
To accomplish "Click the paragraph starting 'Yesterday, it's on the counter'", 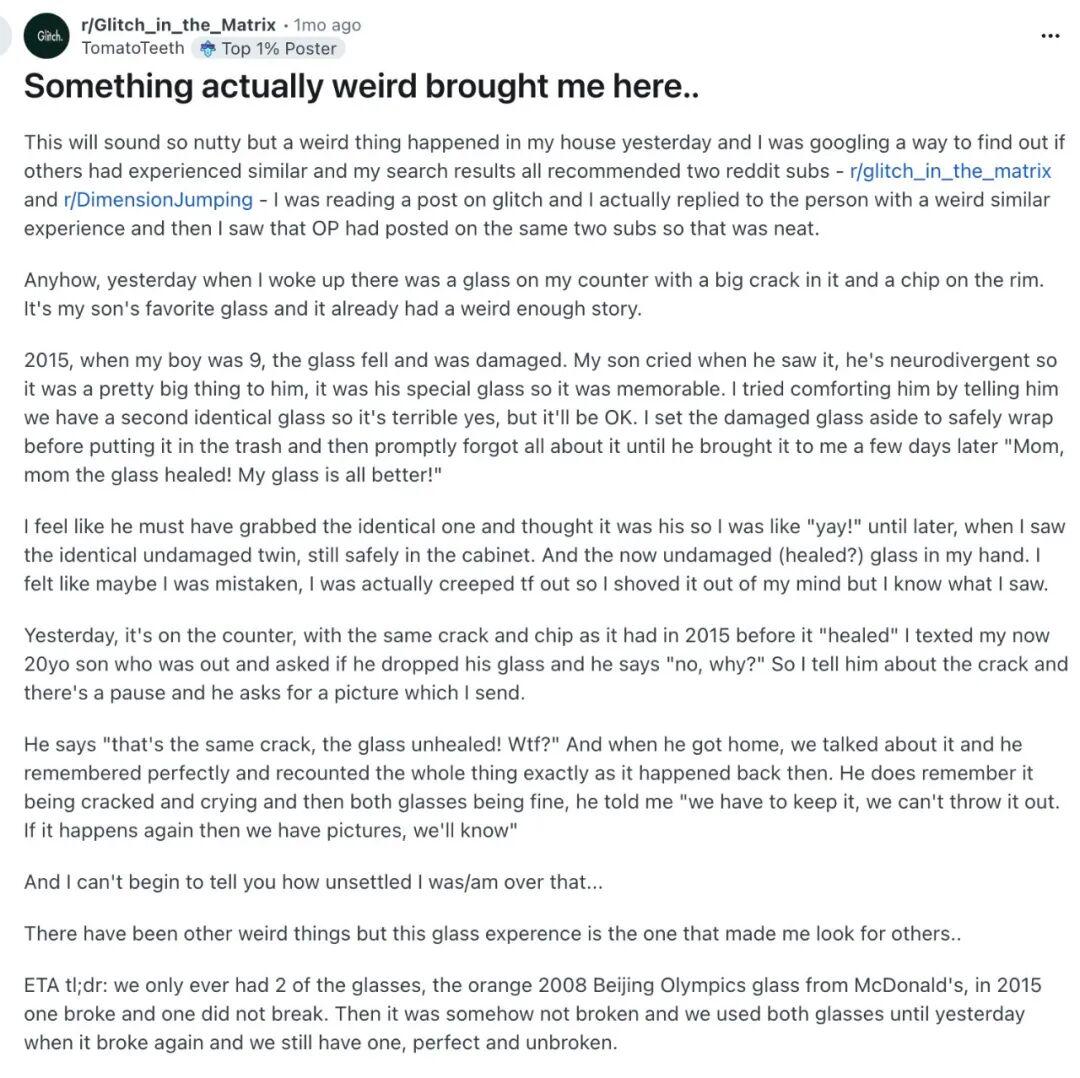I will point(544,664).
